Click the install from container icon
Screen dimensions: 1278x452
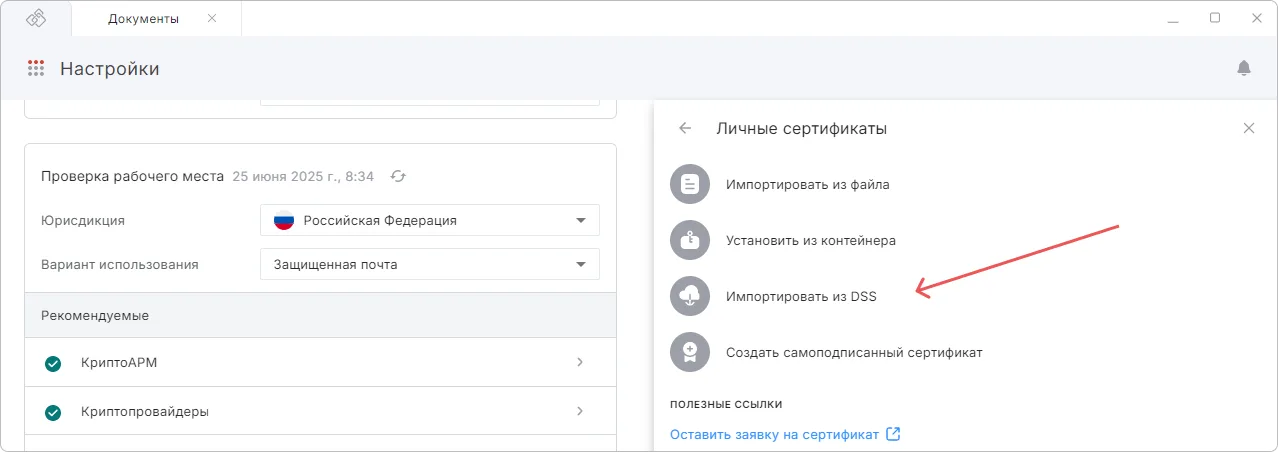point(689,240)
